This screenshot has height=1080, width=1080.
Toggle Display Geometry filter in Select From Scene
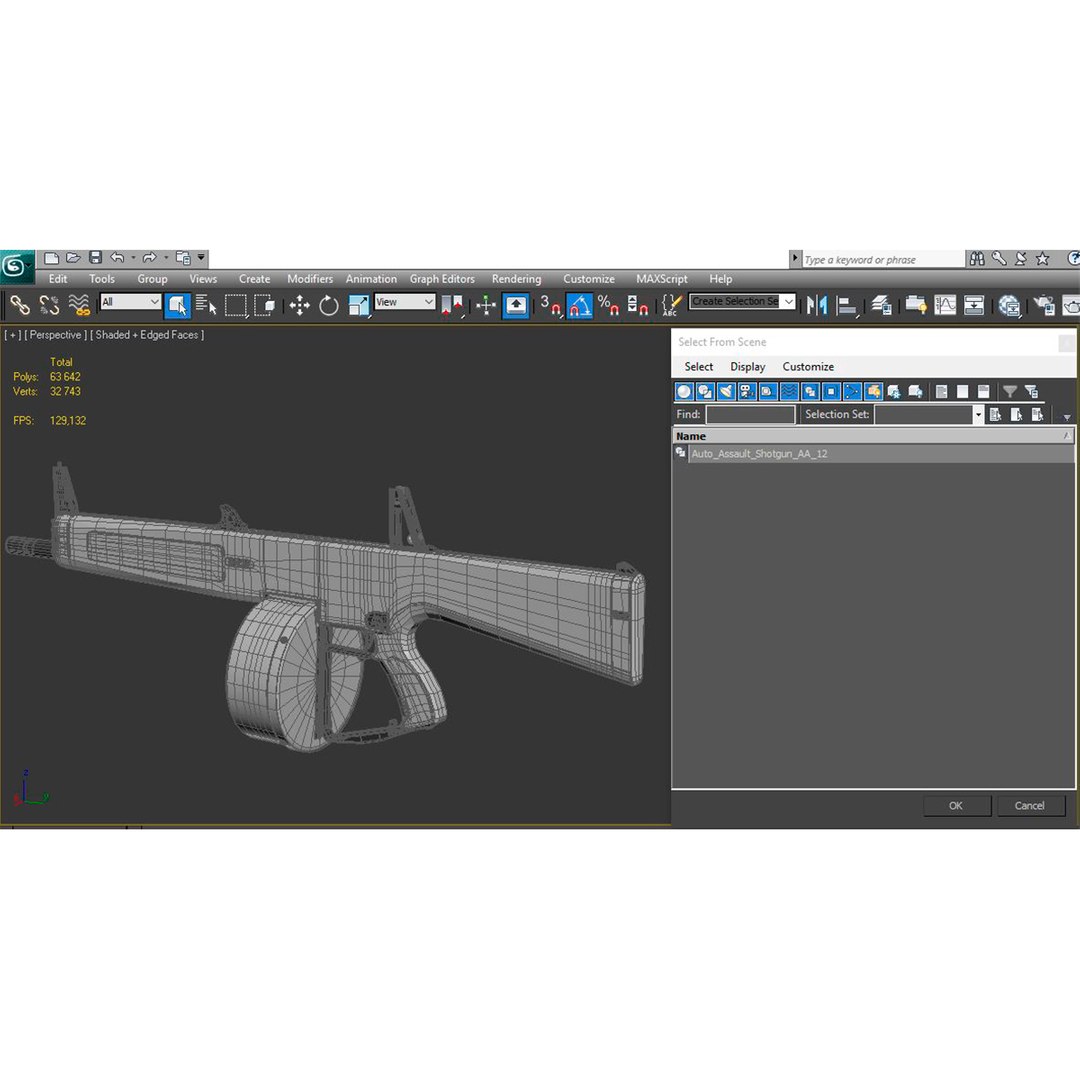[x=684, y=392]
